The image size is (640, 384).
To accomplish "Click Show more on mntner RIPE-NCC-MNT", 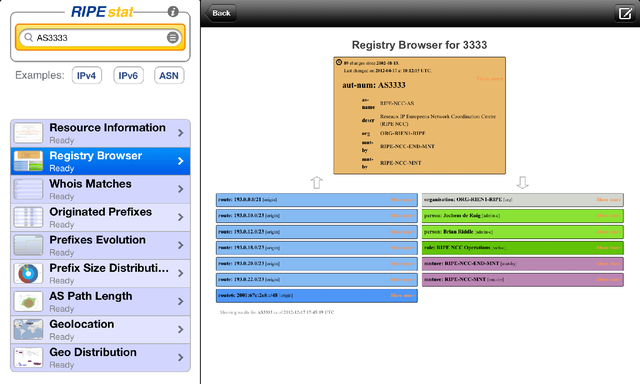I will click(x=609, y=280).
